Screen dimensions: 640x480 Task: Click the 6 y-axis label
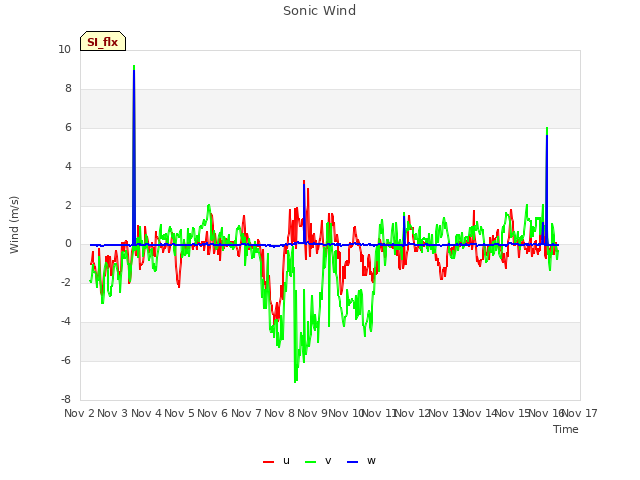[x=68, y=127]
